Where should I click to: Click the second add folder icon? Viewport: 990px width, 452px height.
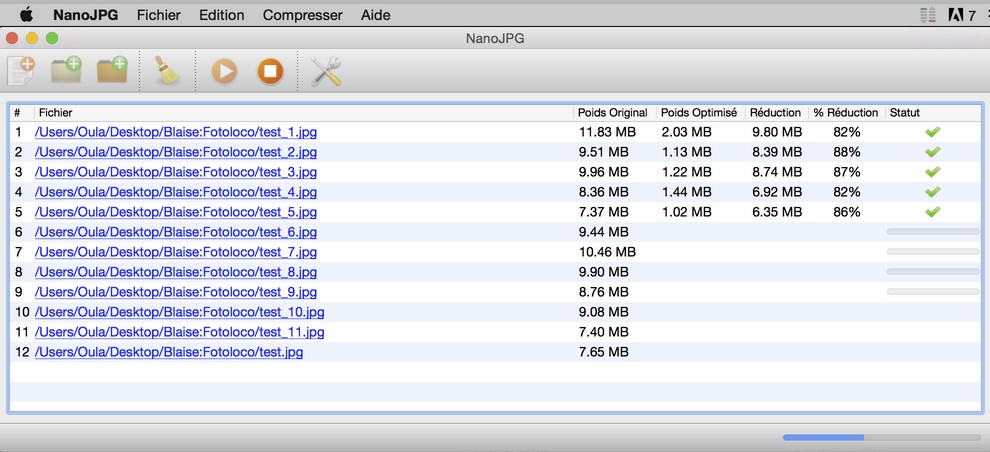click(x=112, y=70)
